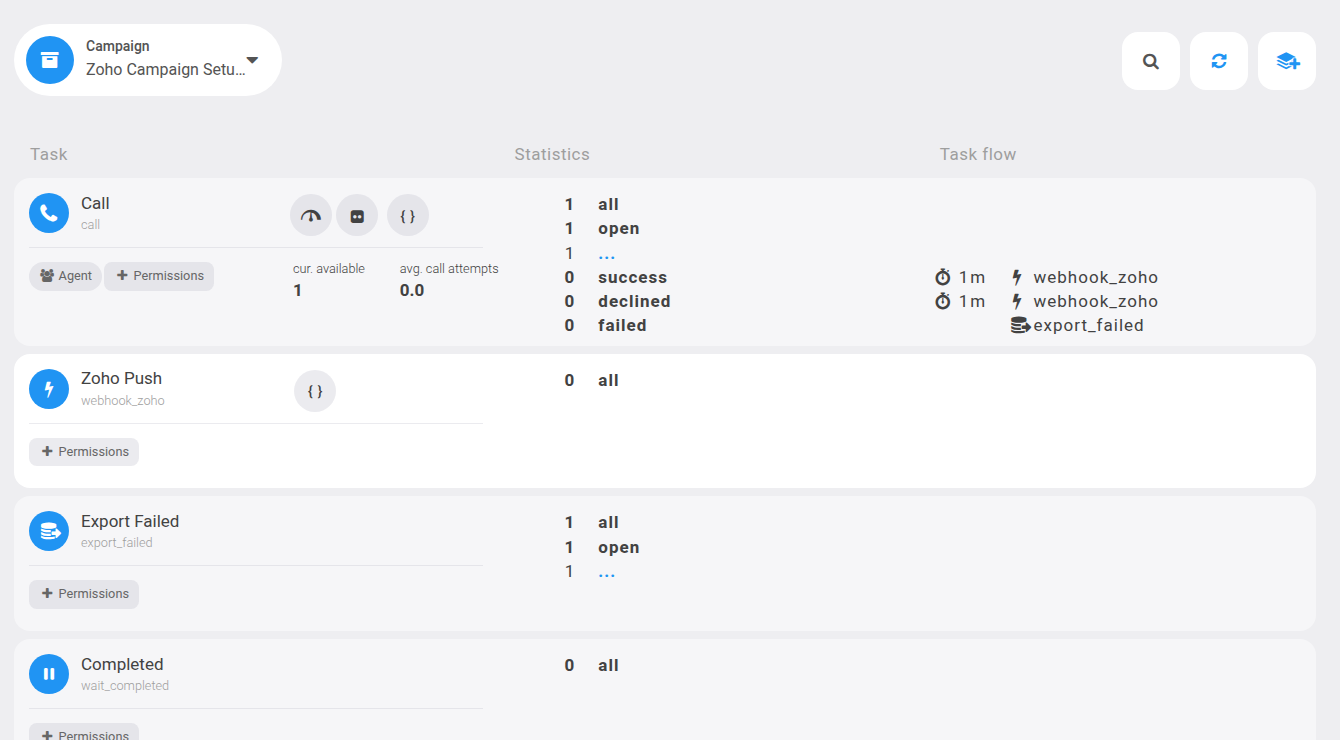Expand the ellipsis under Export Failed statistics
Image resolution: width=1340 pixels, height=740 pixels.
point(606,572)
